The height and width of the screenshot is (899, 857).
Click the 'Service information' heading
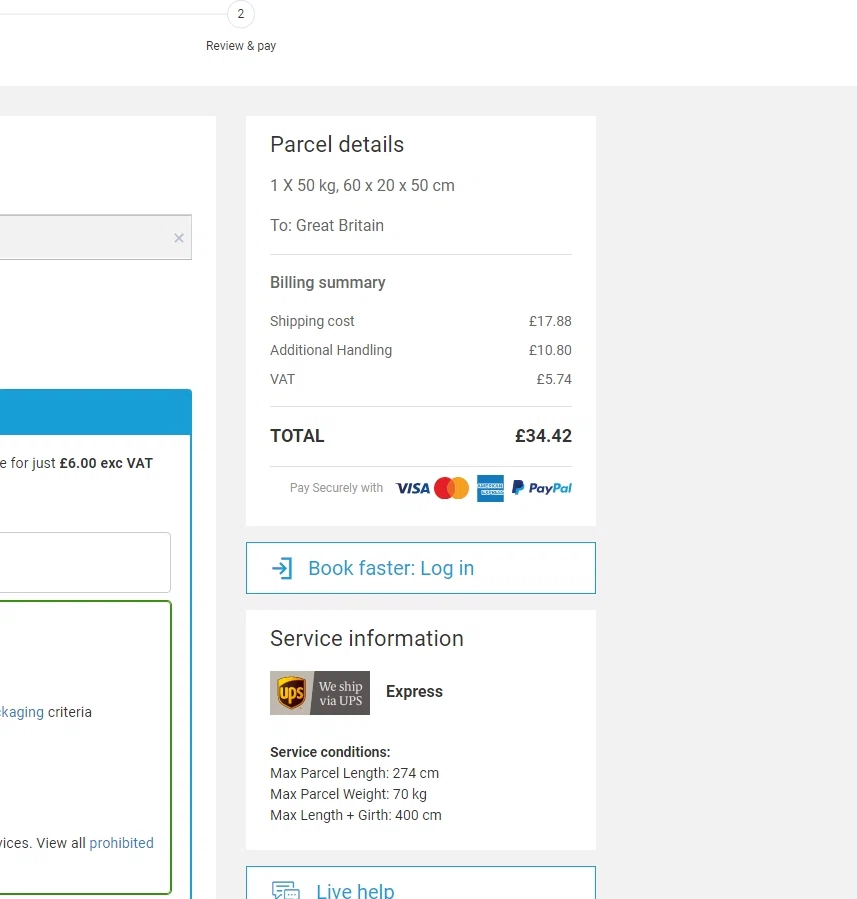coord(367,638)
